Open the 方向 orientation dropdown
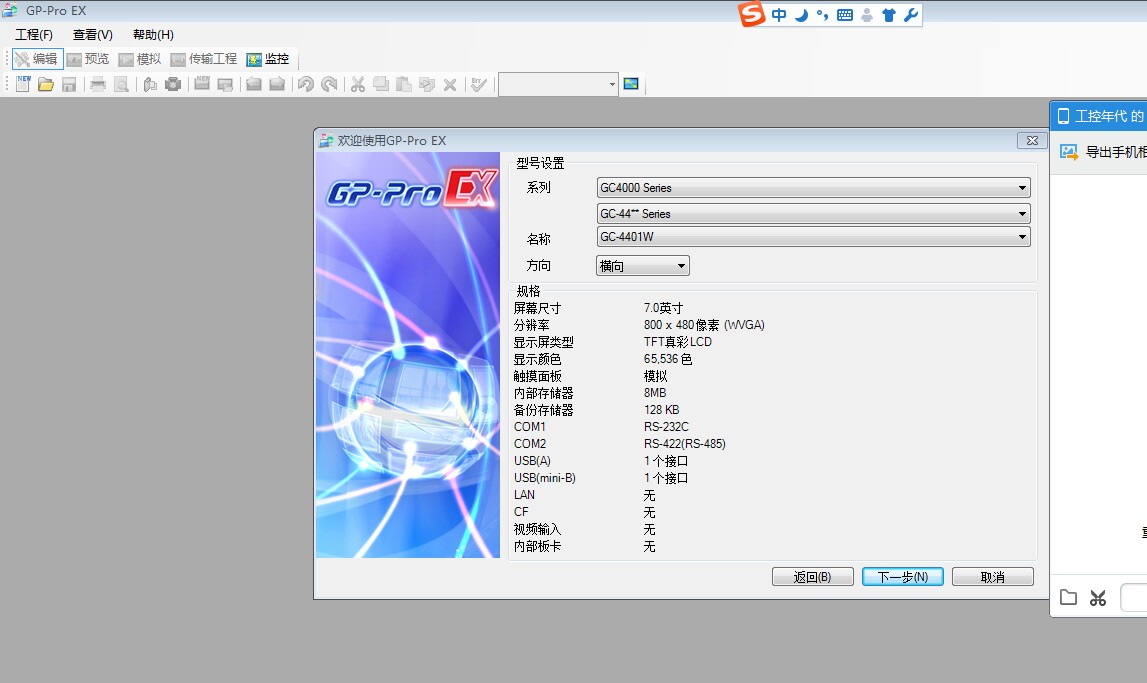 681,266
